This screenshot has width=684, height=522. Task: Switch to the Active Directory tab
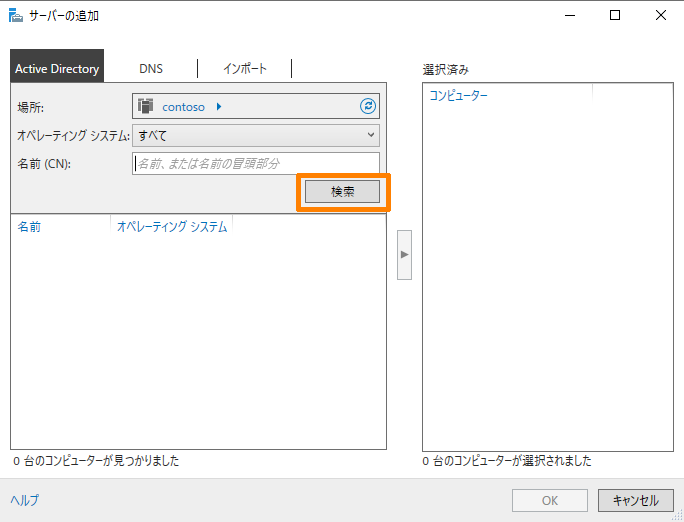(x=57, y=66)
